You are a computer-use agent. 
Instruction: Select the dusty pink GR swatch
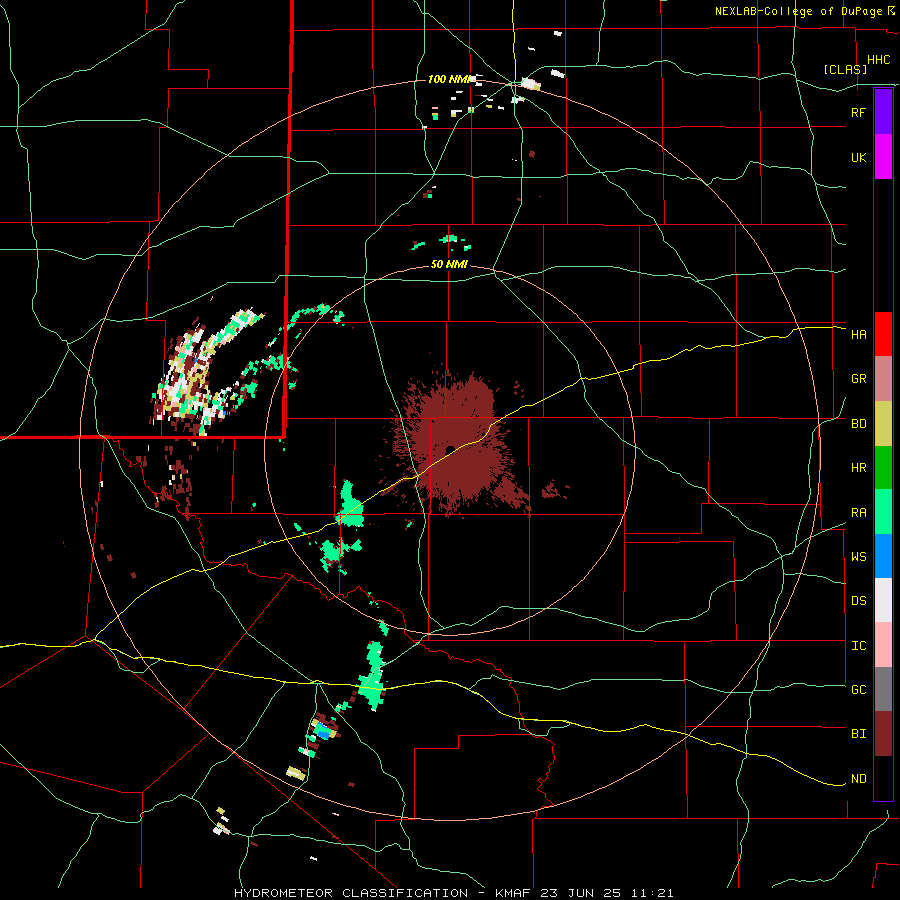[x=883, y=379]
